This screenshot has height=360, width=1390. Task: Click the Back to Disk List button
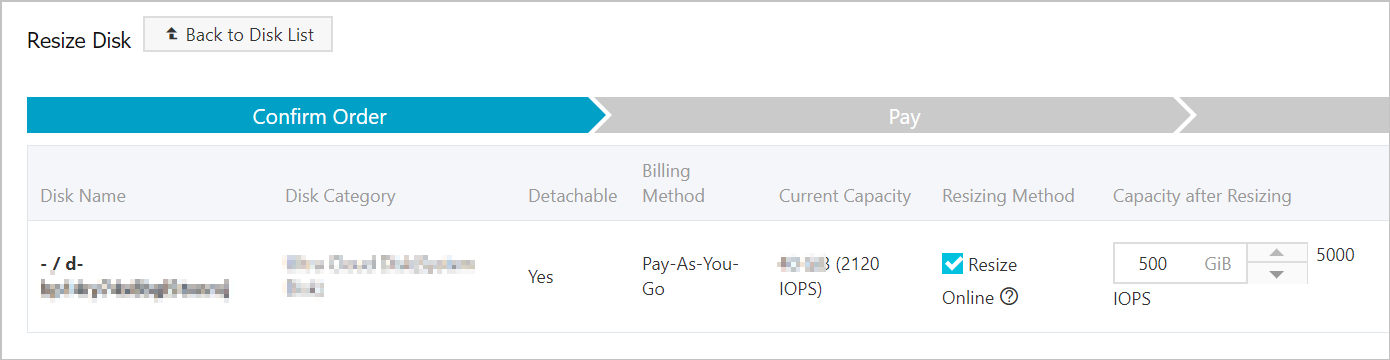click(238, 35)
